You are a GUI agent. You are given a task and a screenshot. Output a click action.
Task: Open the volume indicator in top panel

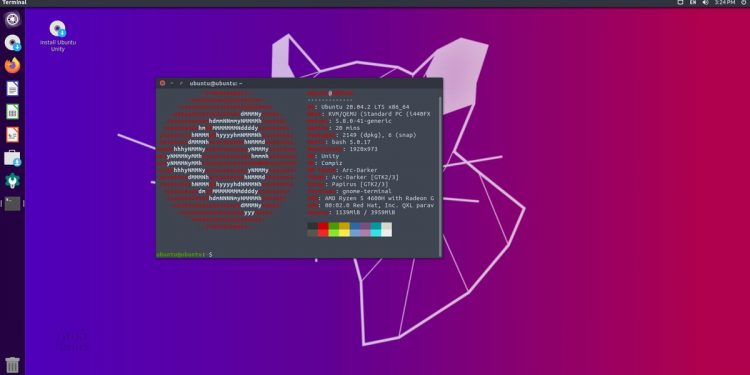tap(705, 3)
